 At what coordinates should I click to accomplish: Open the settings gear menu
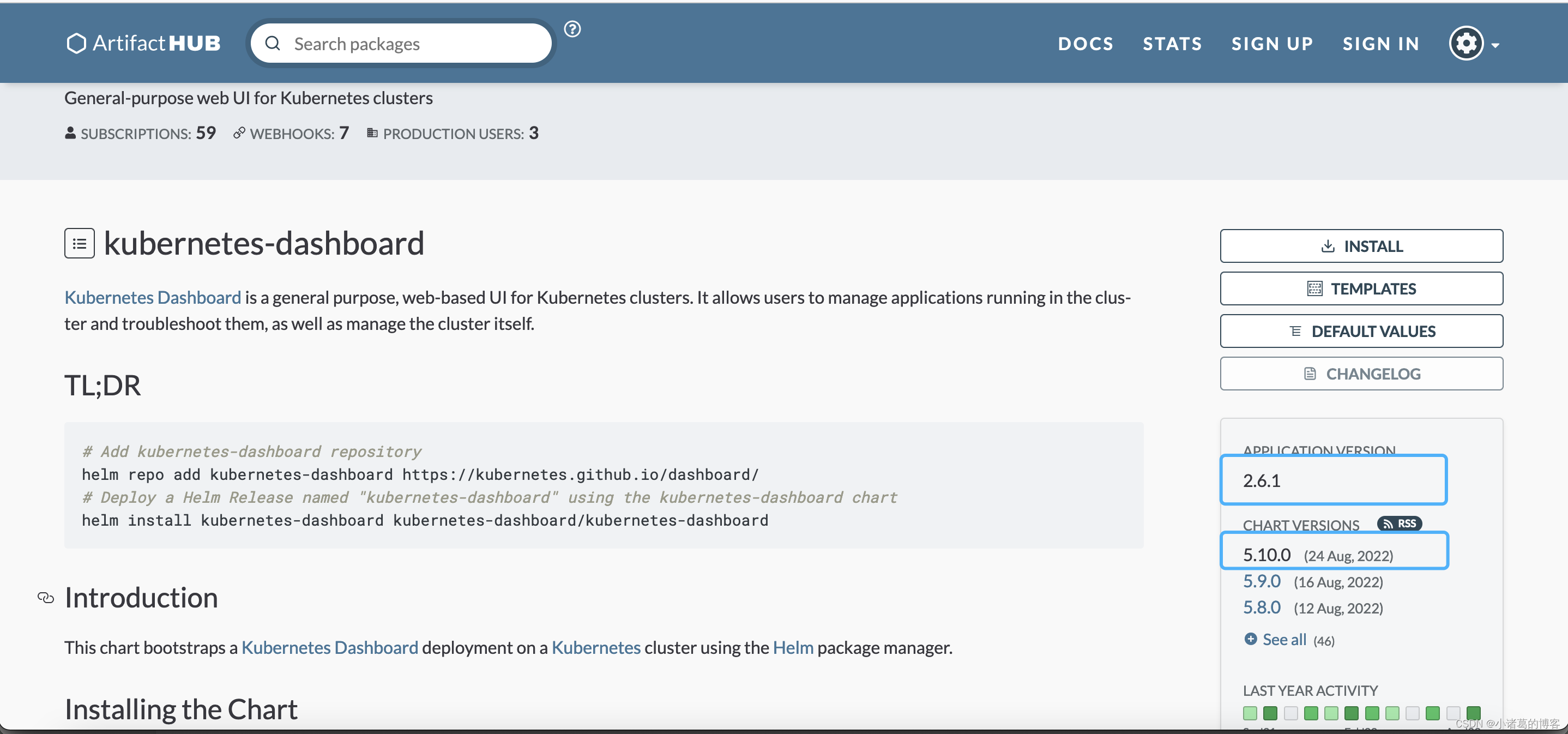[1474, 43]
